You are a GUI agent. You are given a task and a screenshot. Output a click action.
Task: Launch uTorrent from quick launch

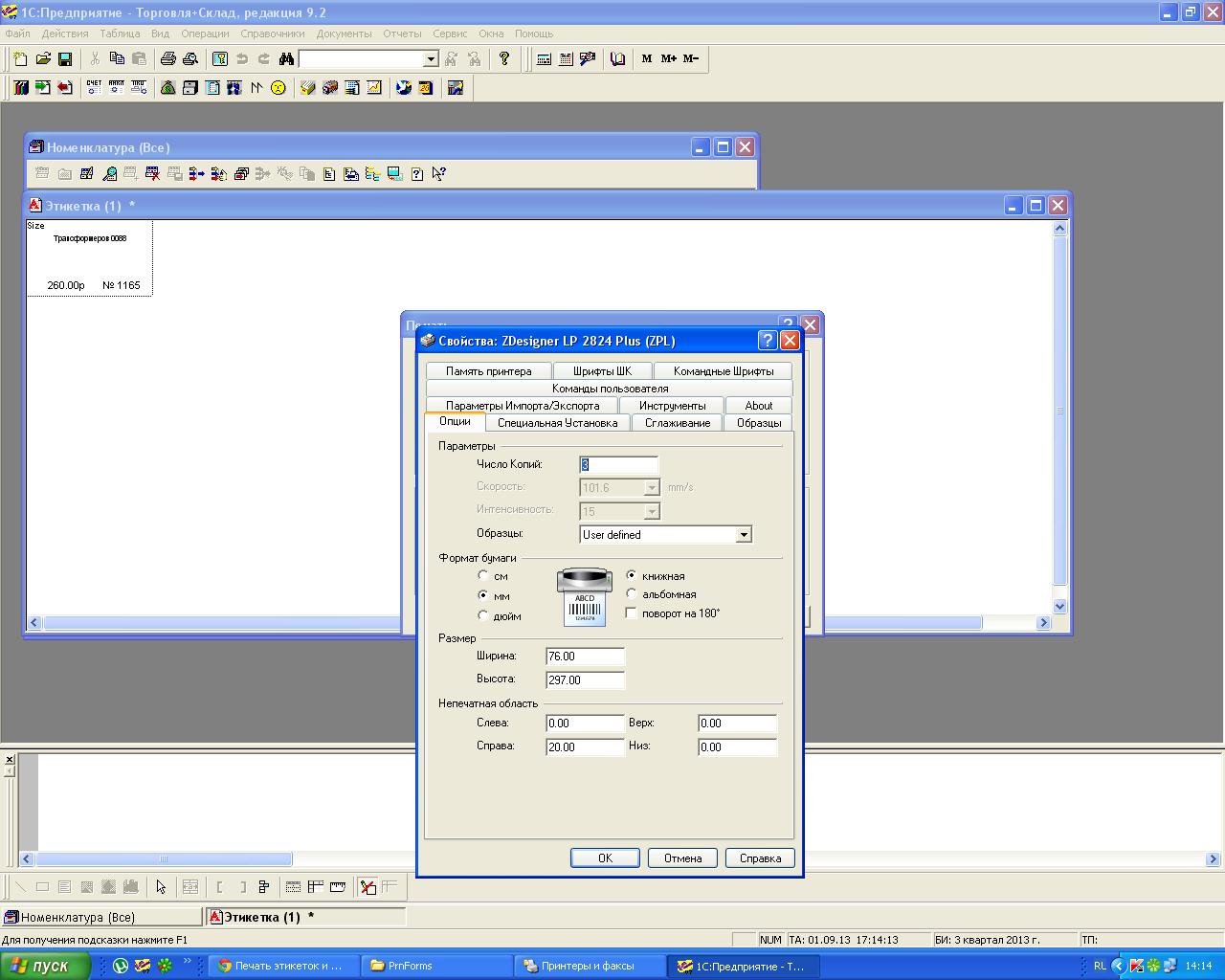click(121, 966)
